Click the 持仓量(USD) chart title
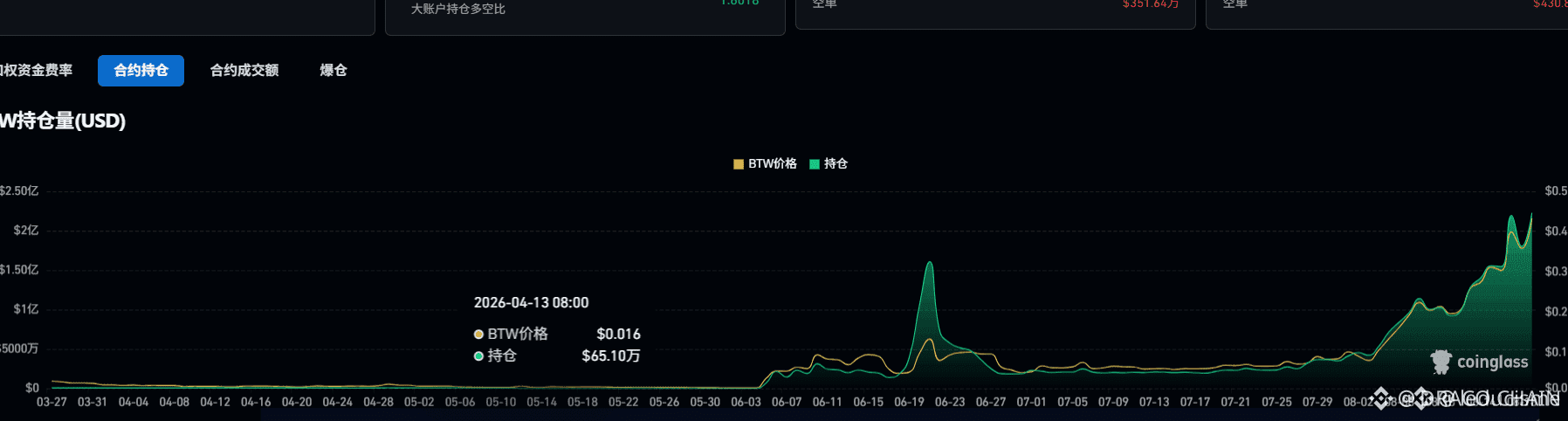The width and height of the screenshot is (1568, 421). [x=63, y=121]
